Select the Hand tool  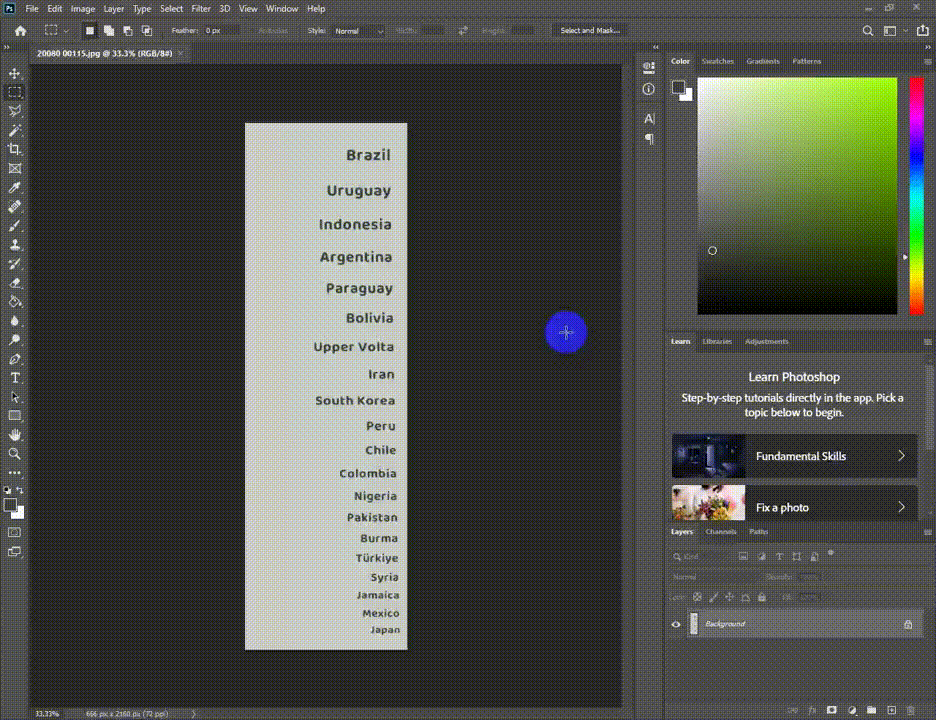14,435
